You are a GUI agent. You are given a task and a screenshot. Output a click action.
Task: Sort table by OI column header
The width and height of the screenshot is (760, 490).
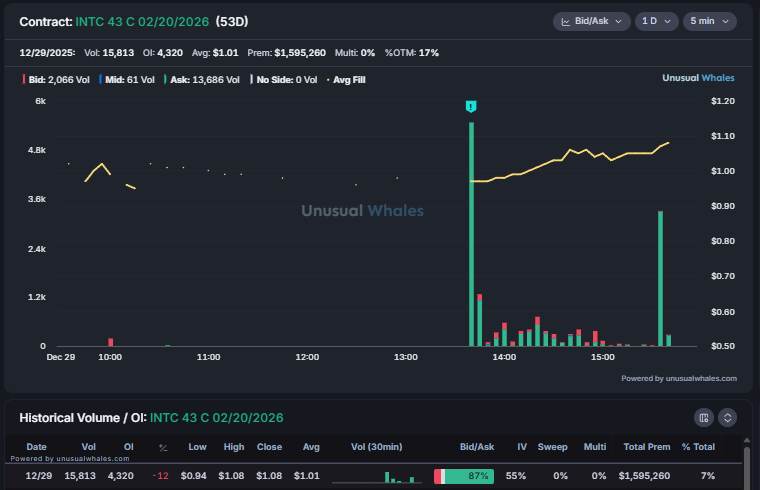pos(128,447)
